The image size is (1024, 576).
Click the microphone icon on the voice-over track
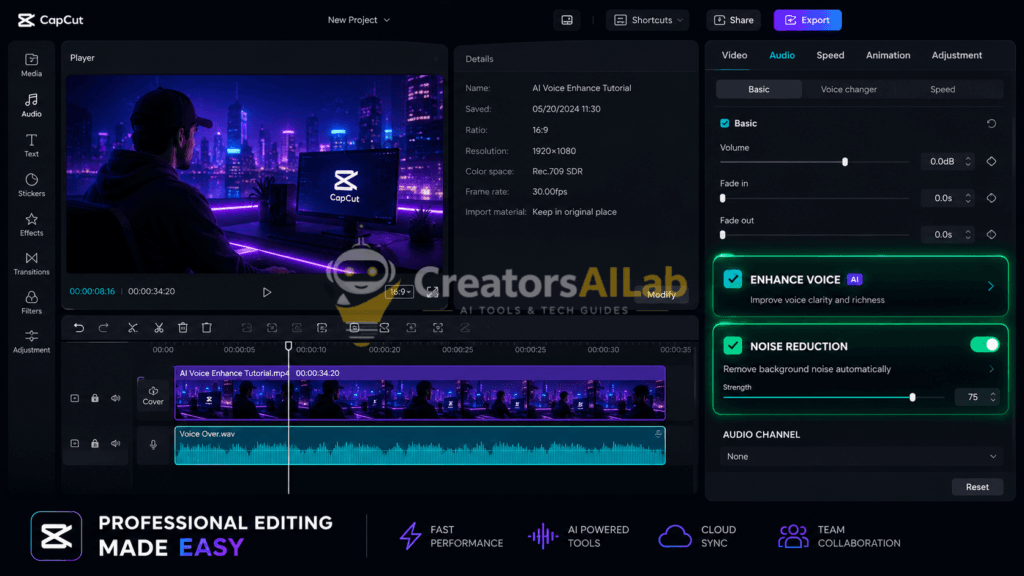(153, 445)
